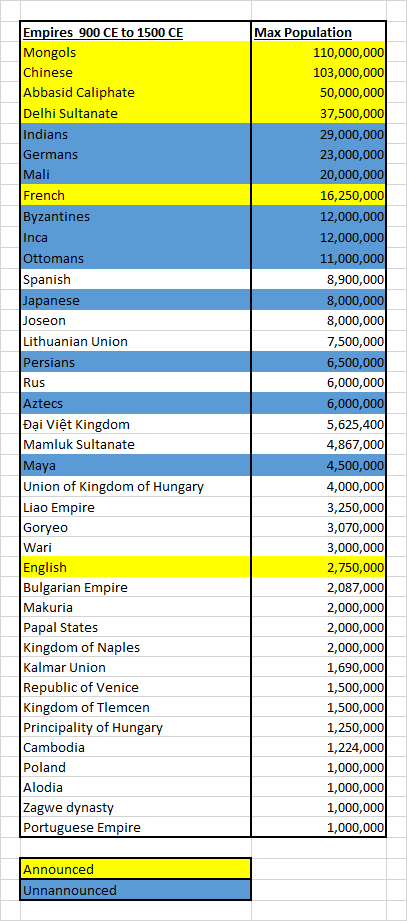The height and width of the screenshot is (921, 407).
Task: Select the 110,000,000 population value
Action: coord(318,52)
